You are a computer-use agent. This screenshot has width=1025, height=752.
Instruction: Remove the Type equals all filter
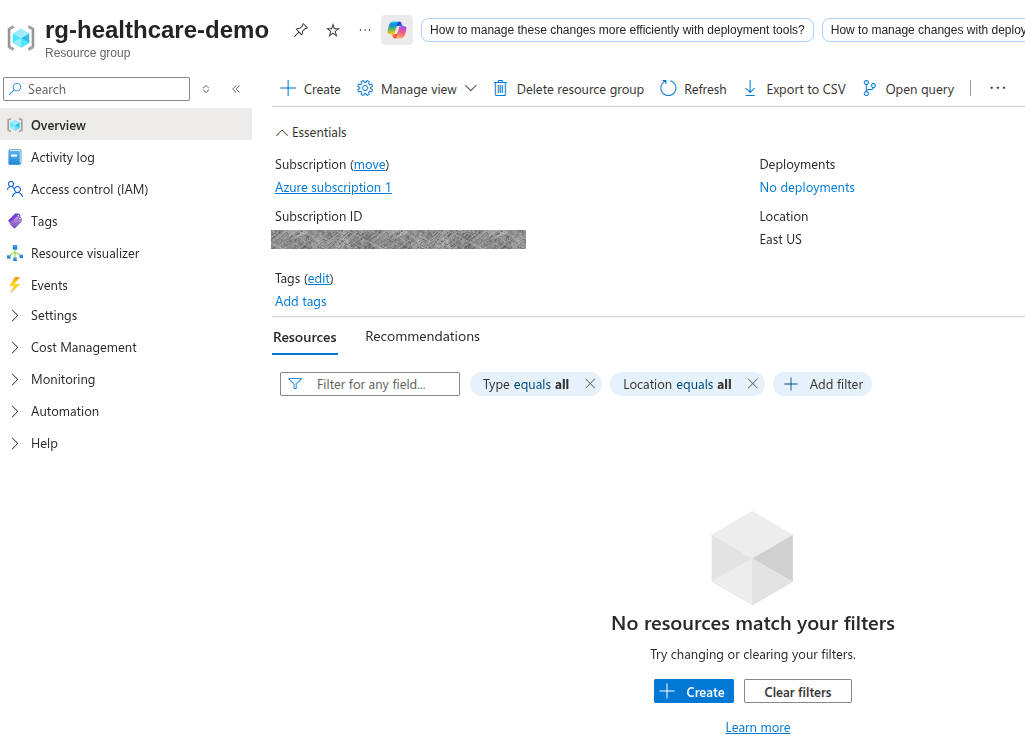[x=590, y=384]
